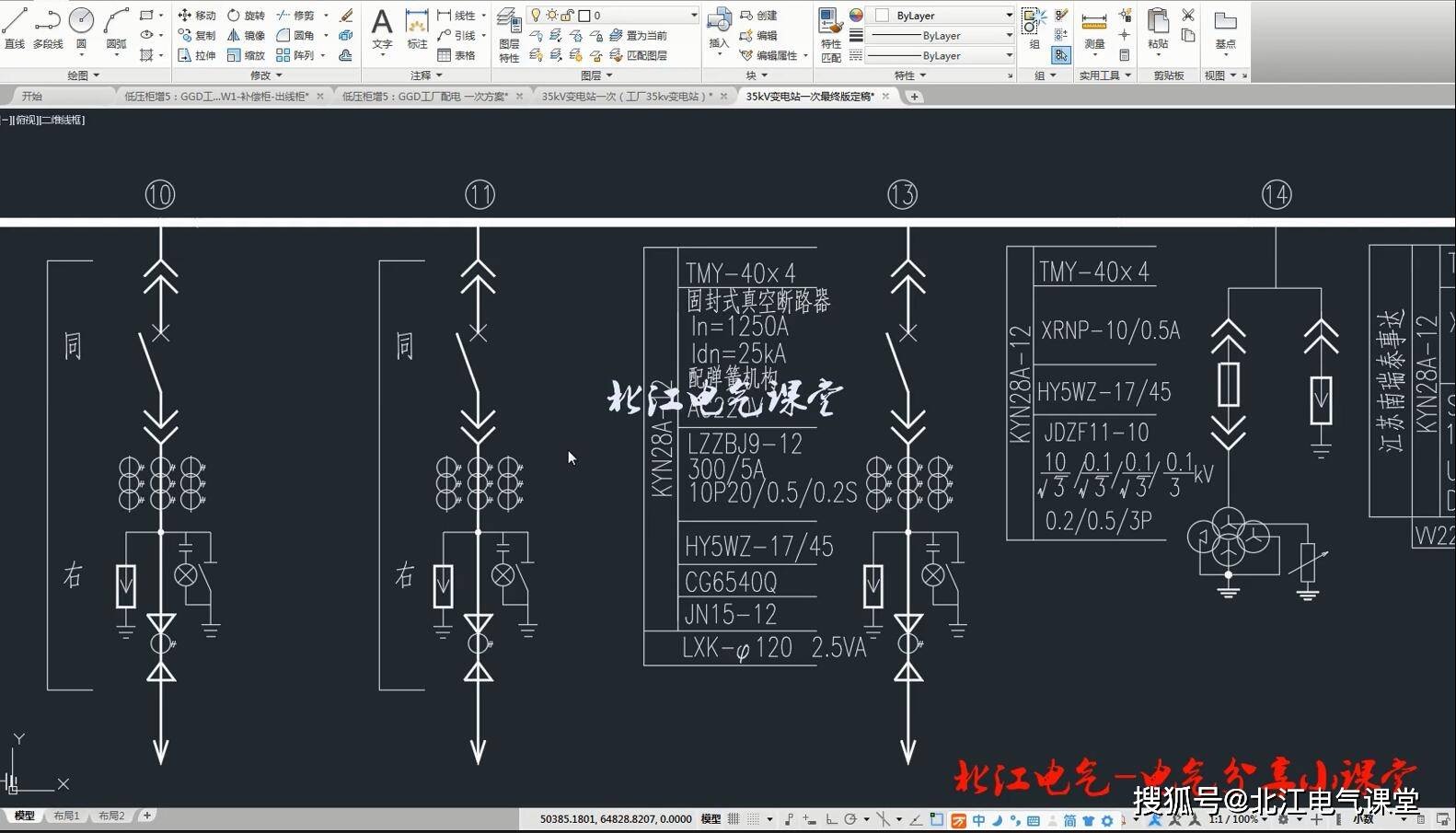Expand the Annotation (注释) panel
Screen dimensions: 1456x833
(x=426, y=75)
